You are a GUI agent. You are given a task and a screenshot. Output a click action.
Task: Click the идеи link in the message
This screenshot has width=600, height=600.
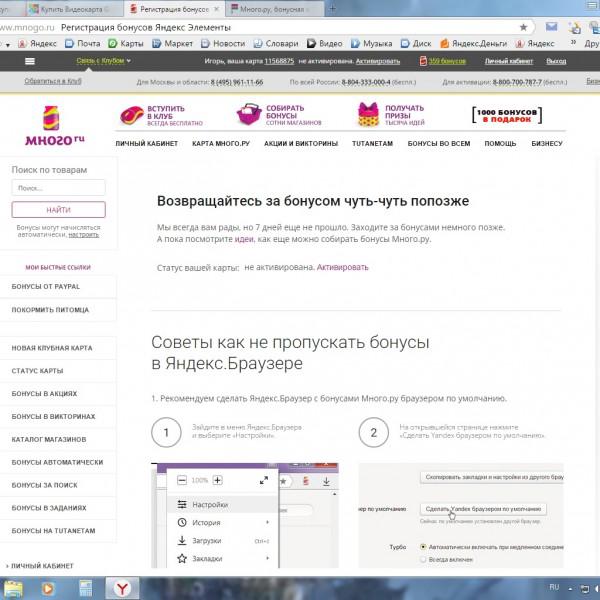(244, 239)
